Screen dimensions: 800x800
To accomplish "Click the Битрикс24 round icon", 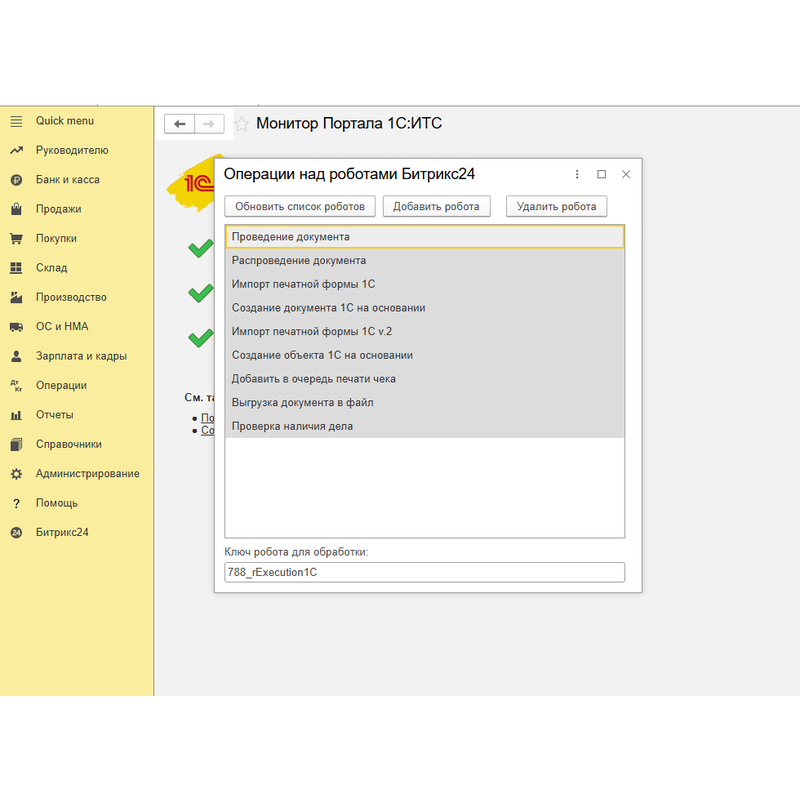I will tap(16, 533).
